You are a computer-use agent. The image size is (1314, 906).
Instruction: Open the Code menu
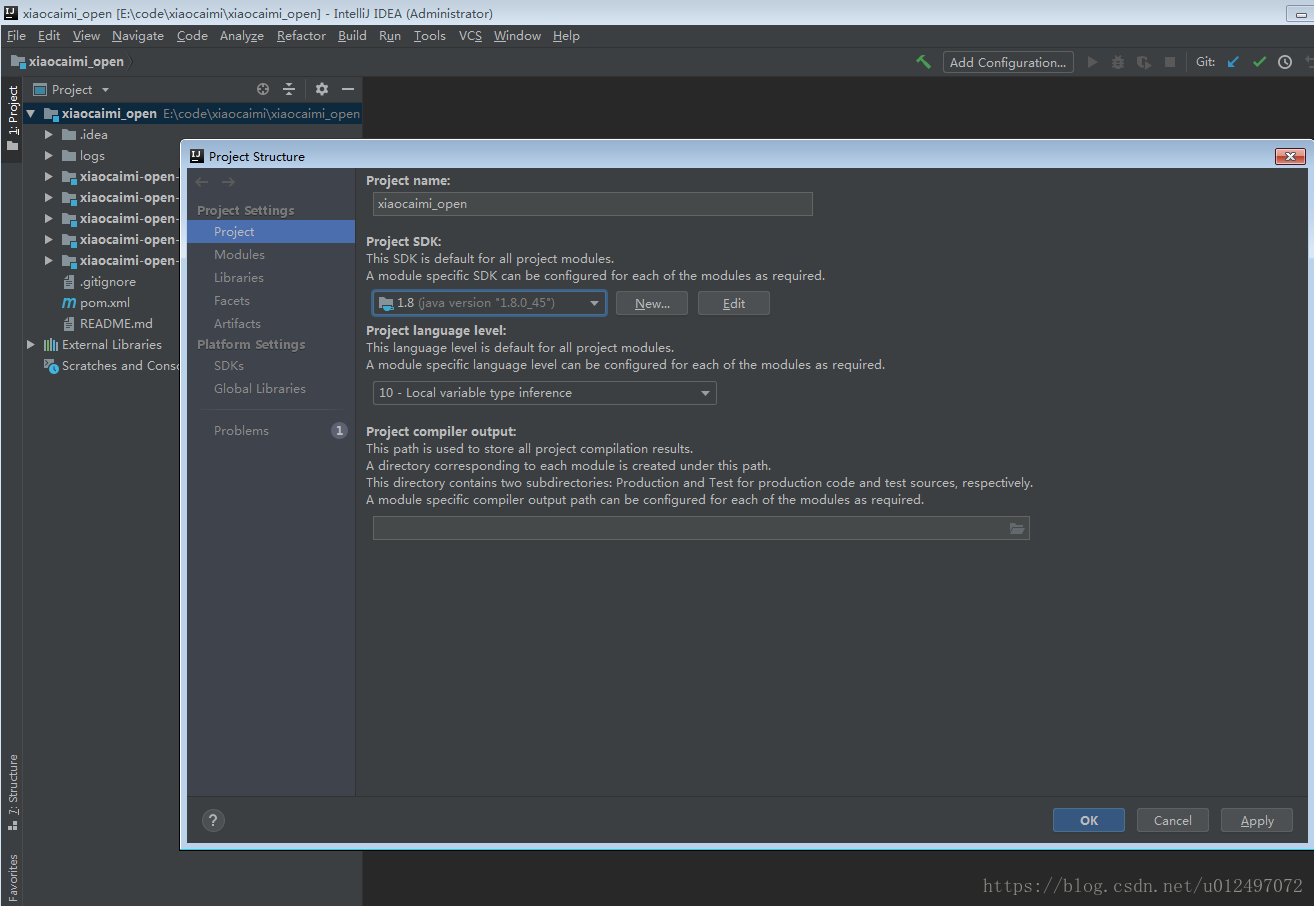(192, 36)
